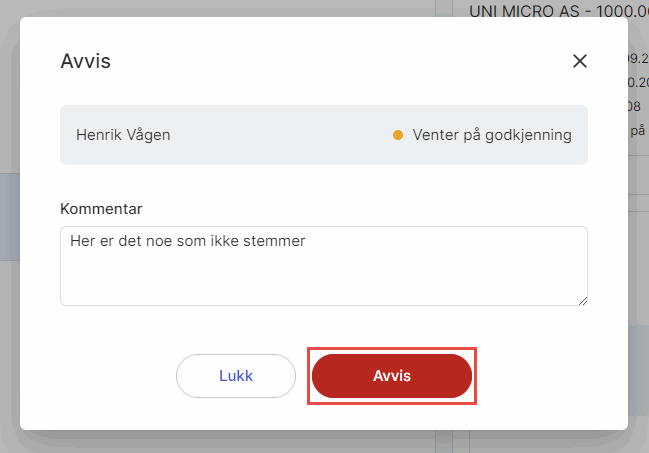Screen dimensions: 649x453
Task: Click the text "Her er det noe som ikke stemmer"
Action: (187, 241)
